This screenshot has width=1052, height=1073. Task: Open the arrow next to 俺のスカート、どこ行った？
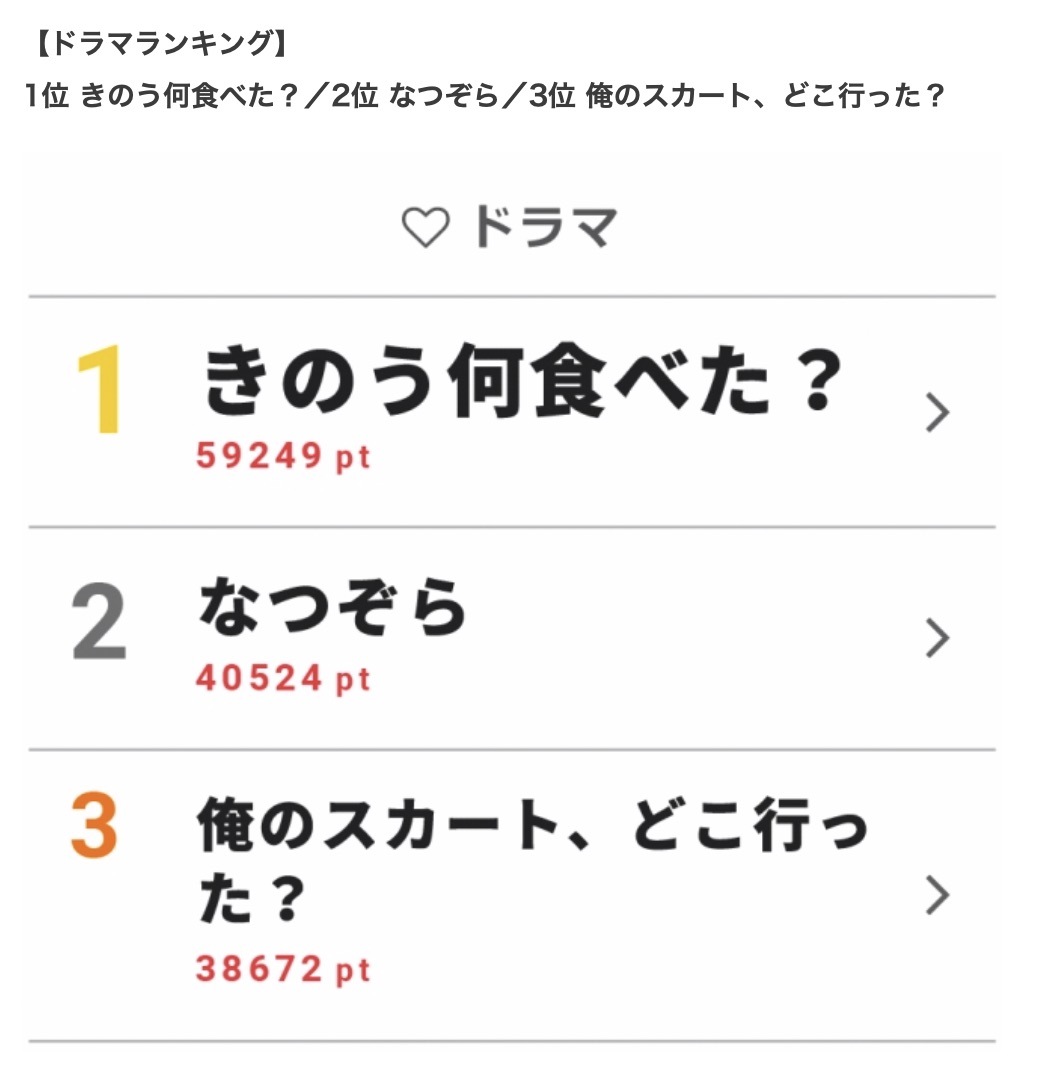[x=936, y=895]
